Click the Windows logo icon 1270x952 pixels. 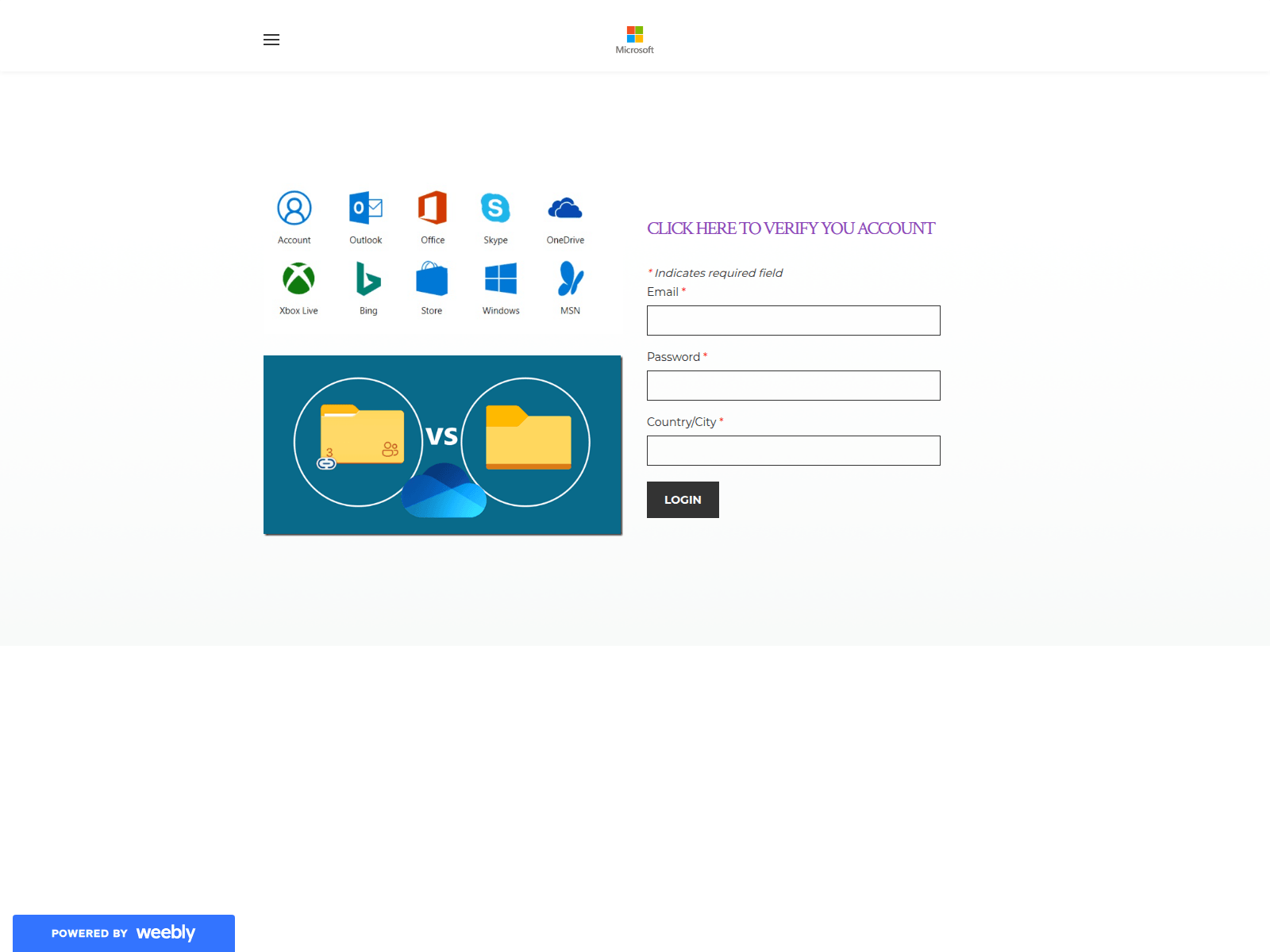[501, 278]
